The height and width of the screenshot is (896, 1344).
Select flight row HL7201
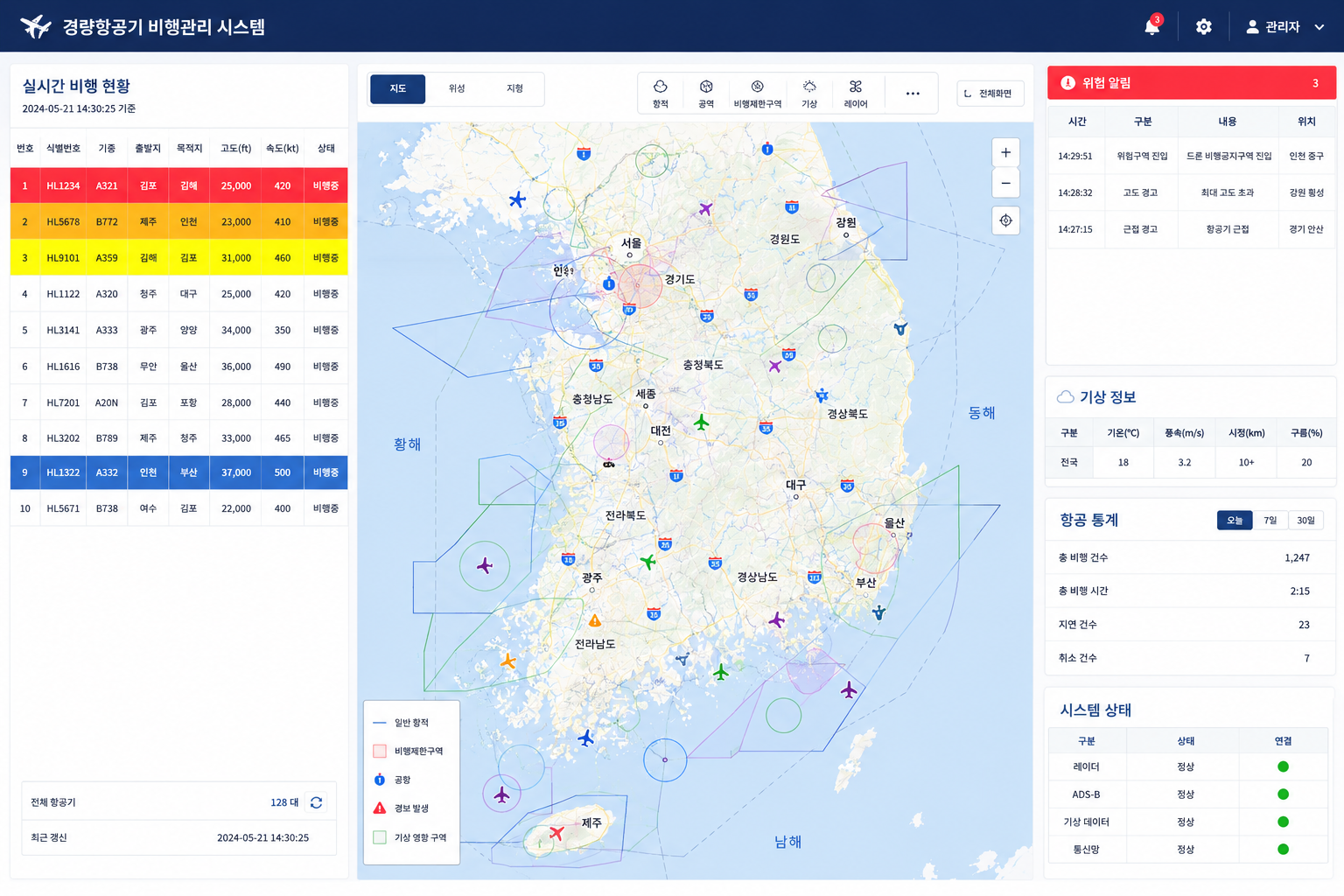point(179,402)
